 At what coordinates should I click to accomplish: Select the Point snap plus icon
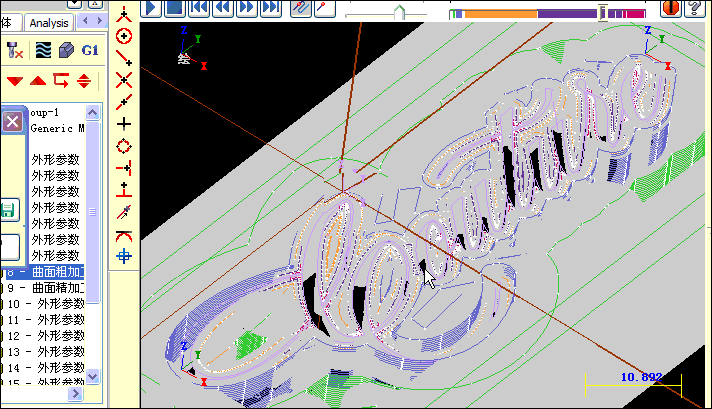tap(124, 123)
